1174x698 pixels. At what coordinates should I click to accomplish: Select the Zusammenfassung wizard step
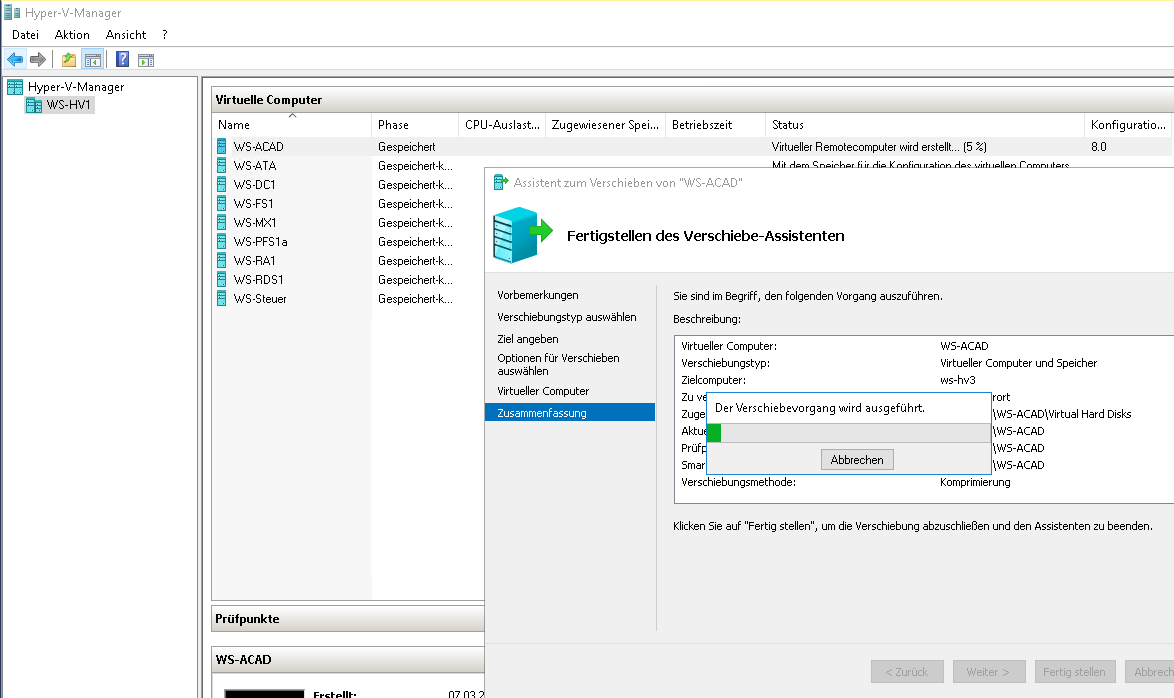tap(570, 413)
